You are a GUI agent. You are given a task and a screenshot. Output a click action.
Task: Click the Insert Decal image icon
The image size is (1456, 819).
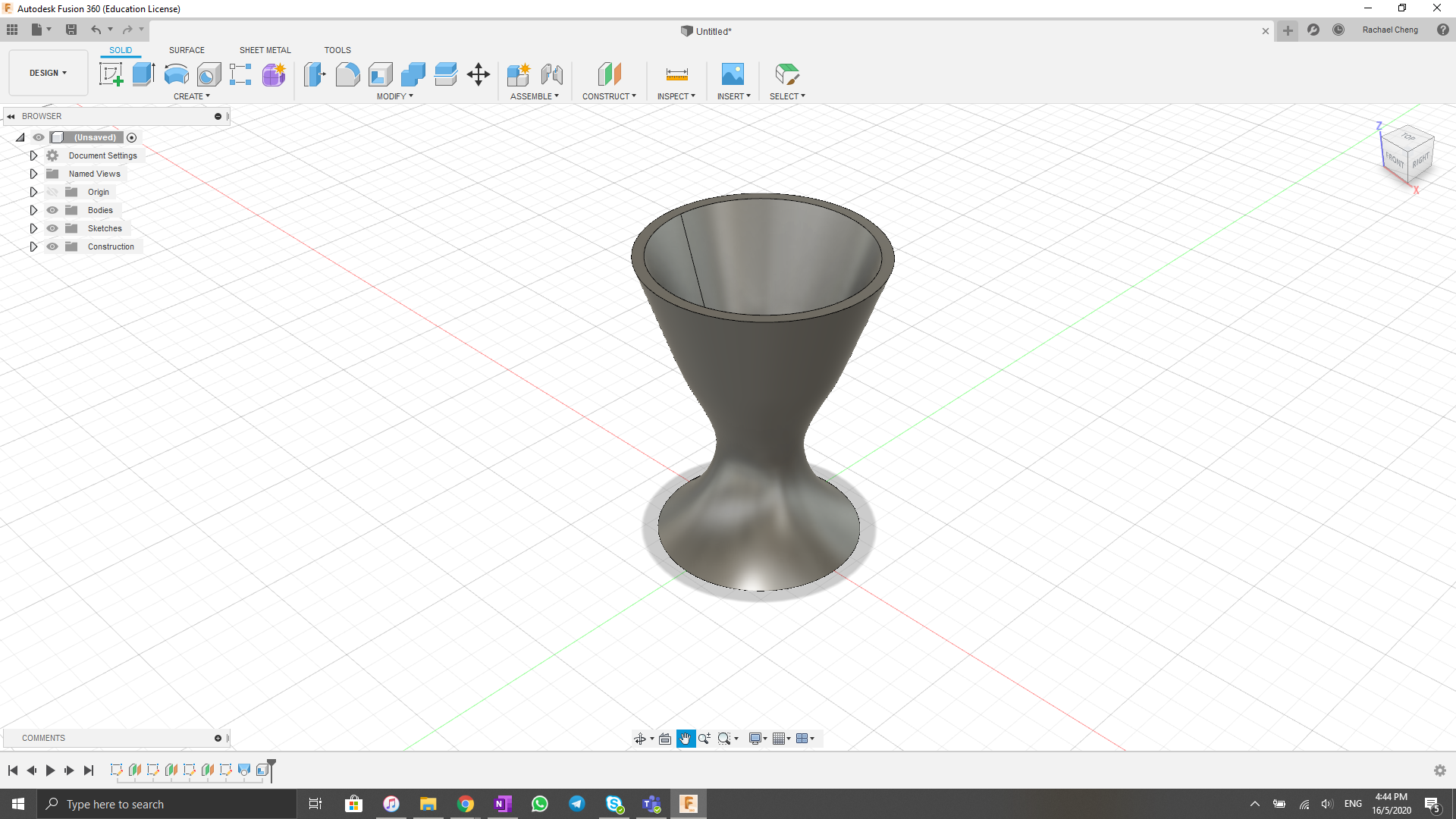click(x=733, y=74)
